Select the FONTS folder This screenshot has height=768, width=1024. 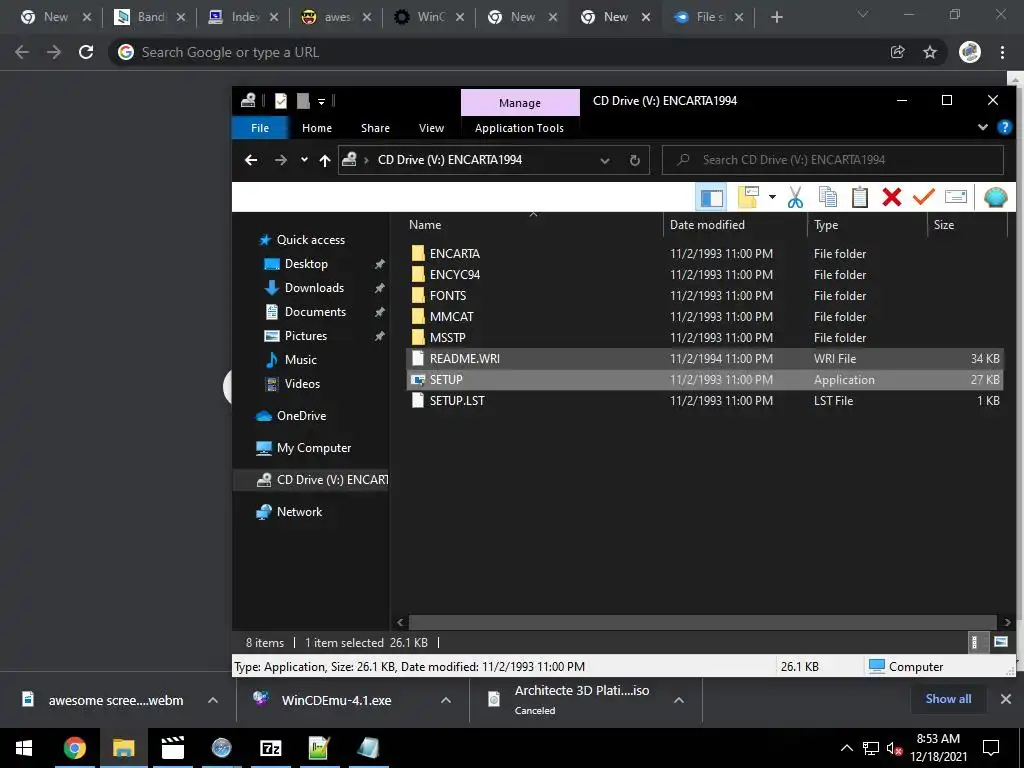point(704,296)
